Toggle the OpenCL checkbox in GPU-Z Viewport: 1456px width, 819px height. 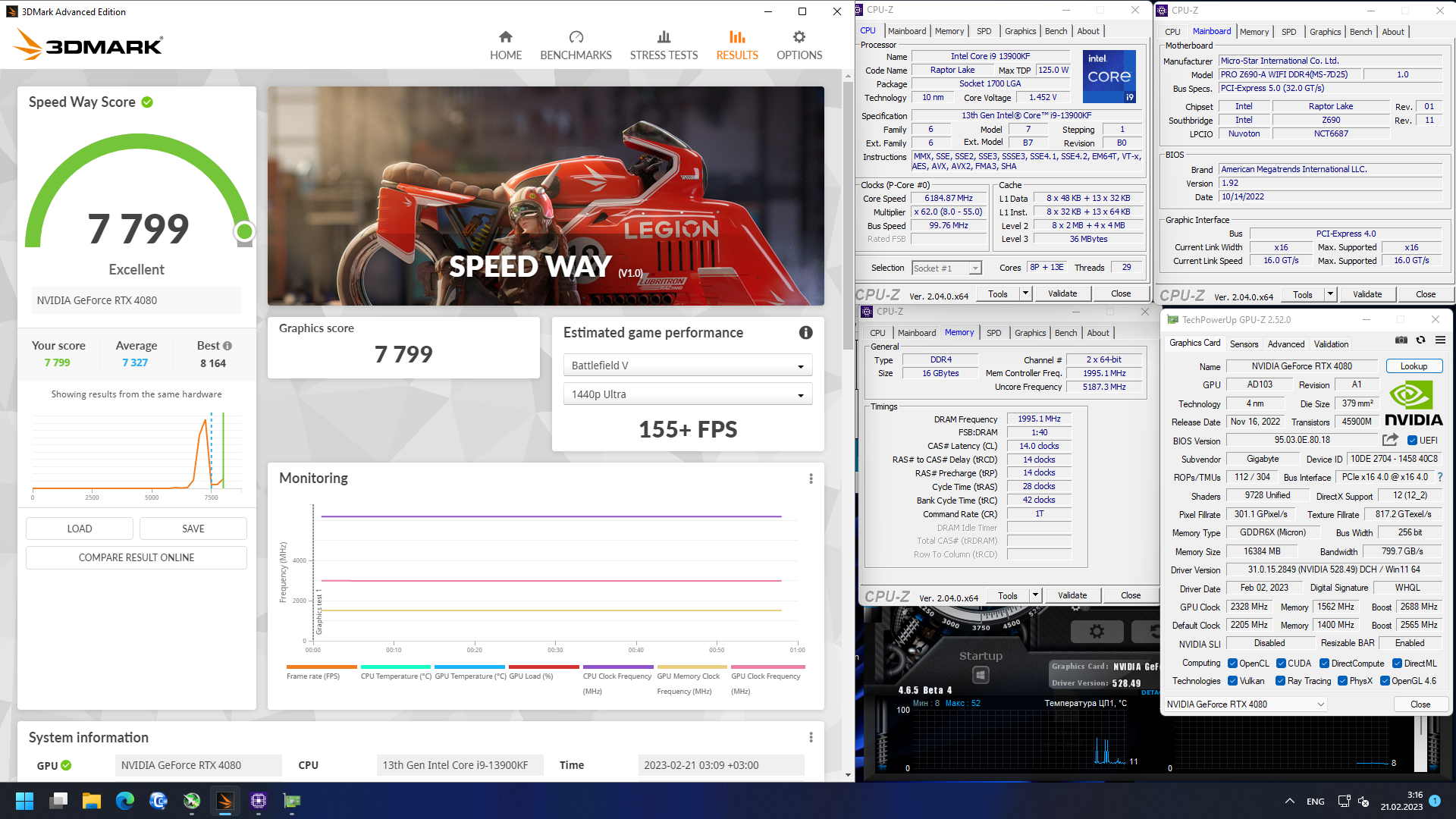[1232, 664]
